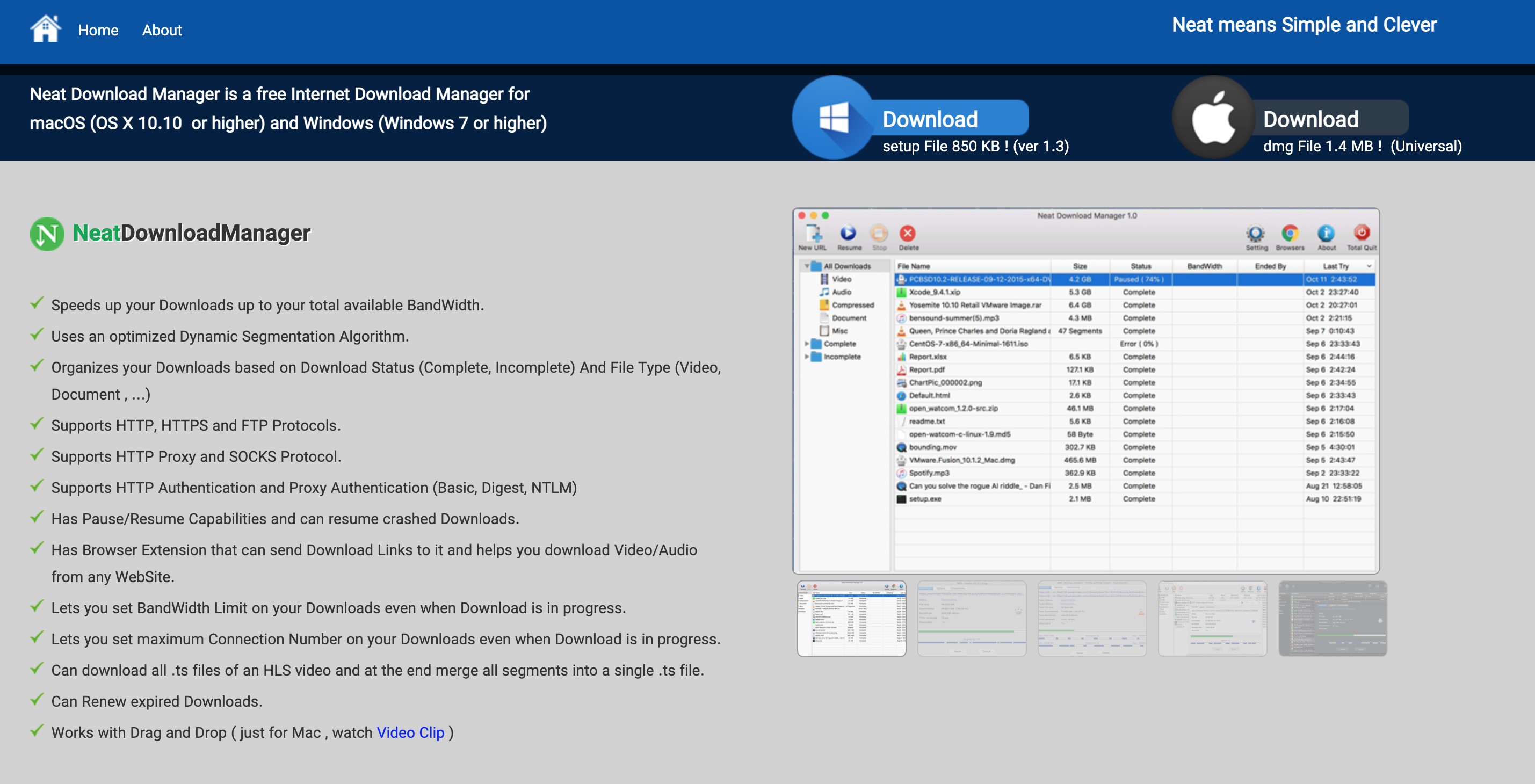Click the Total Quit icon
This screenshot has height=784, width=1535.
[1363, 234]
